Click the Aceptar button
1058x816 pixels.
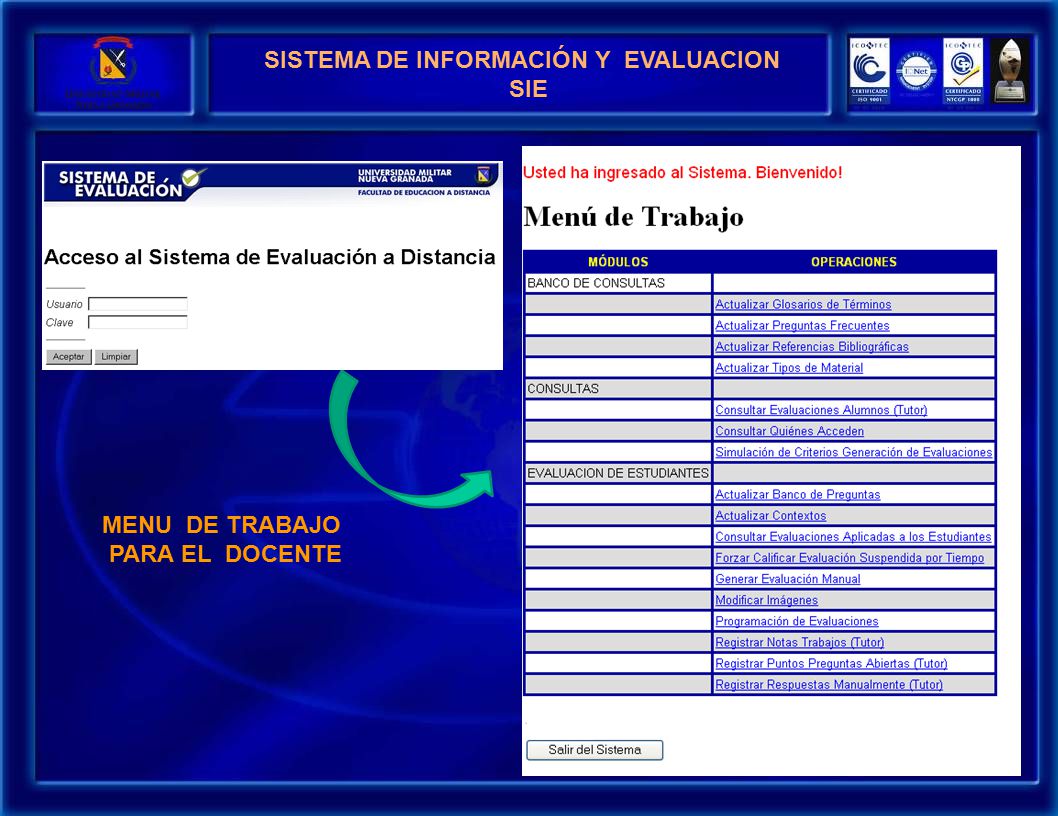[x=68, y=356]
